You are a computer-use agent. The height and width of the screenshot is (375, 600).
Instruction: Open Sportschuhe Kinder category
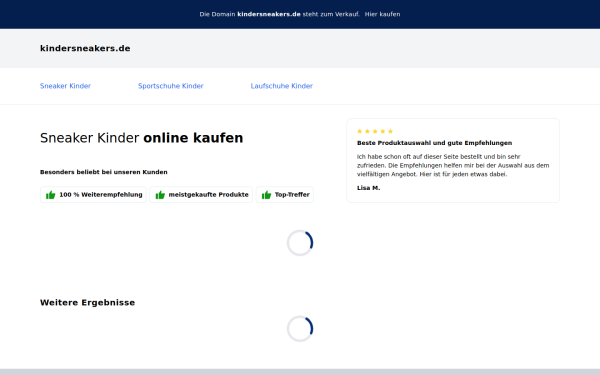(x=171, y=86)
